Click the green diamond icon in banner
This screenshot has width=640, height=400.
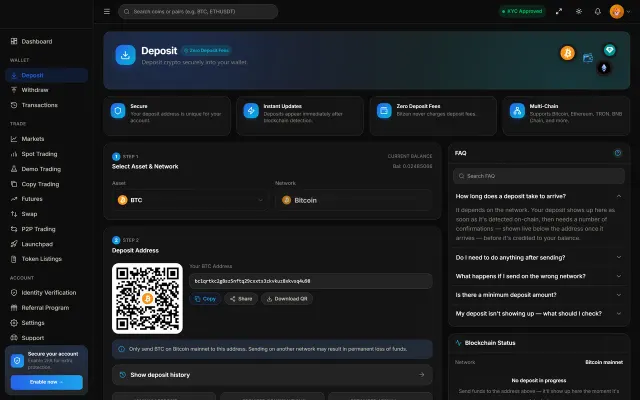coord(610,50)
